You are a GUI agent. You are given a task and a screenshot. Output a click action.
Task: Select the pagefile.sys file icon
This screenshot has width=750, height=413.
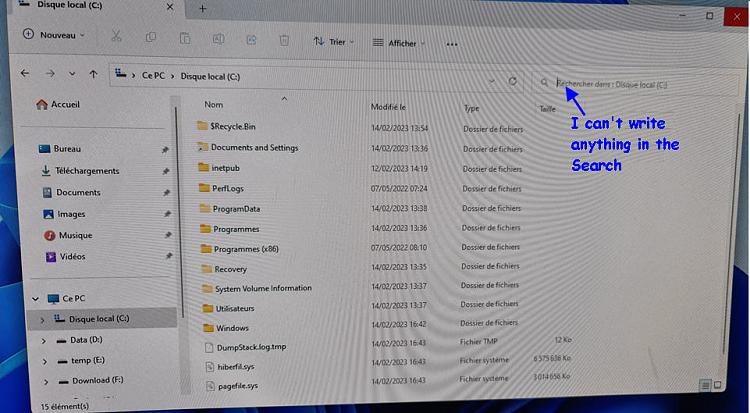(x=210, y=385)
